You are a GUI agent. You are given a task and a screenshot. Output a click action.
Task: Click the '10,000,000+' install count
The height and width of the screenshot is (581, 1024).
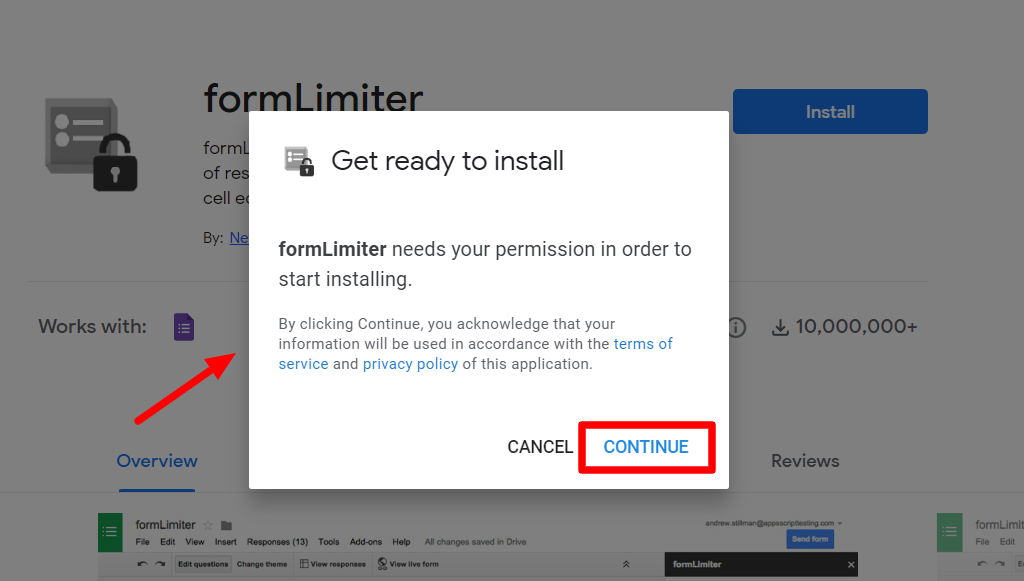[856, 326]
